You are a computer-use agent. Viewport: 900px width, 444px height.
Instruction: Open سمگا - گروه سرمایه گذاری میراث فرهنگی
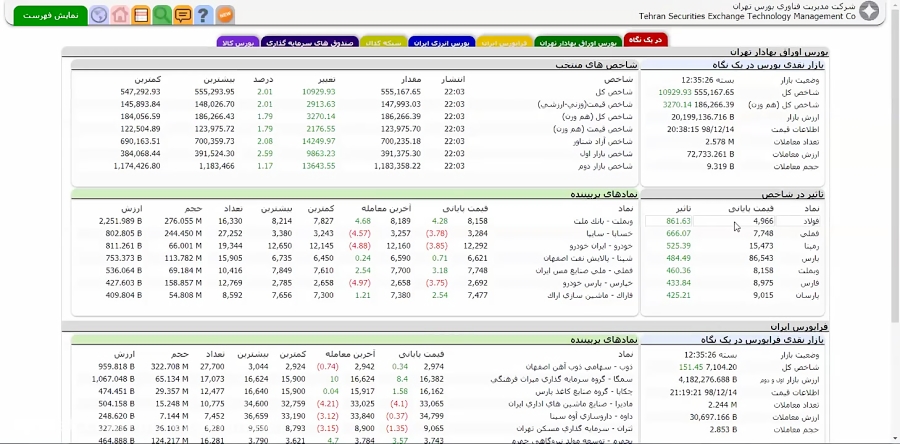pyautogui.click(x=562, y=379)
